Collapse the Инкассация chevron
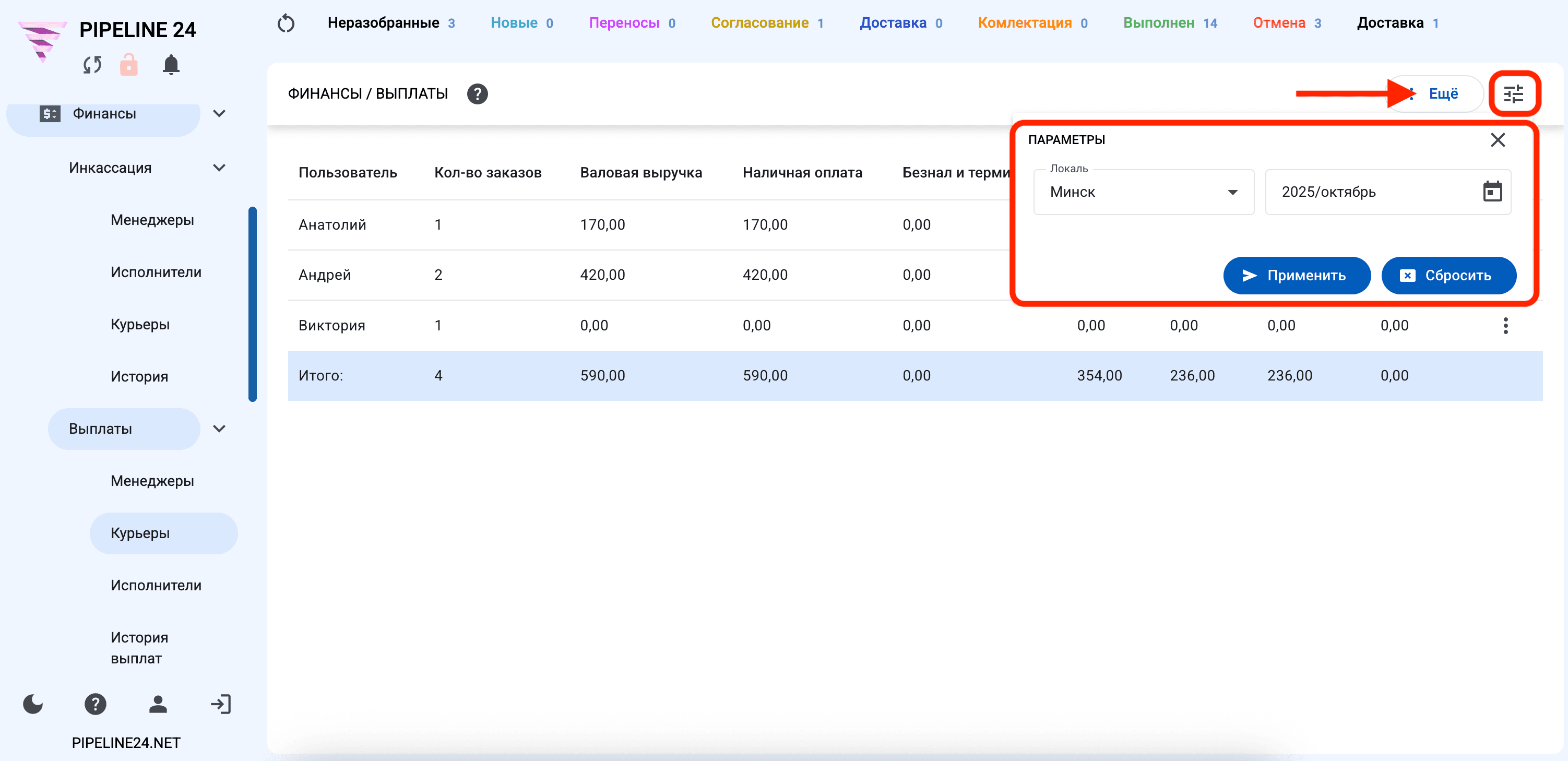Screen dimensions: 1568x761 pos(220,168)
